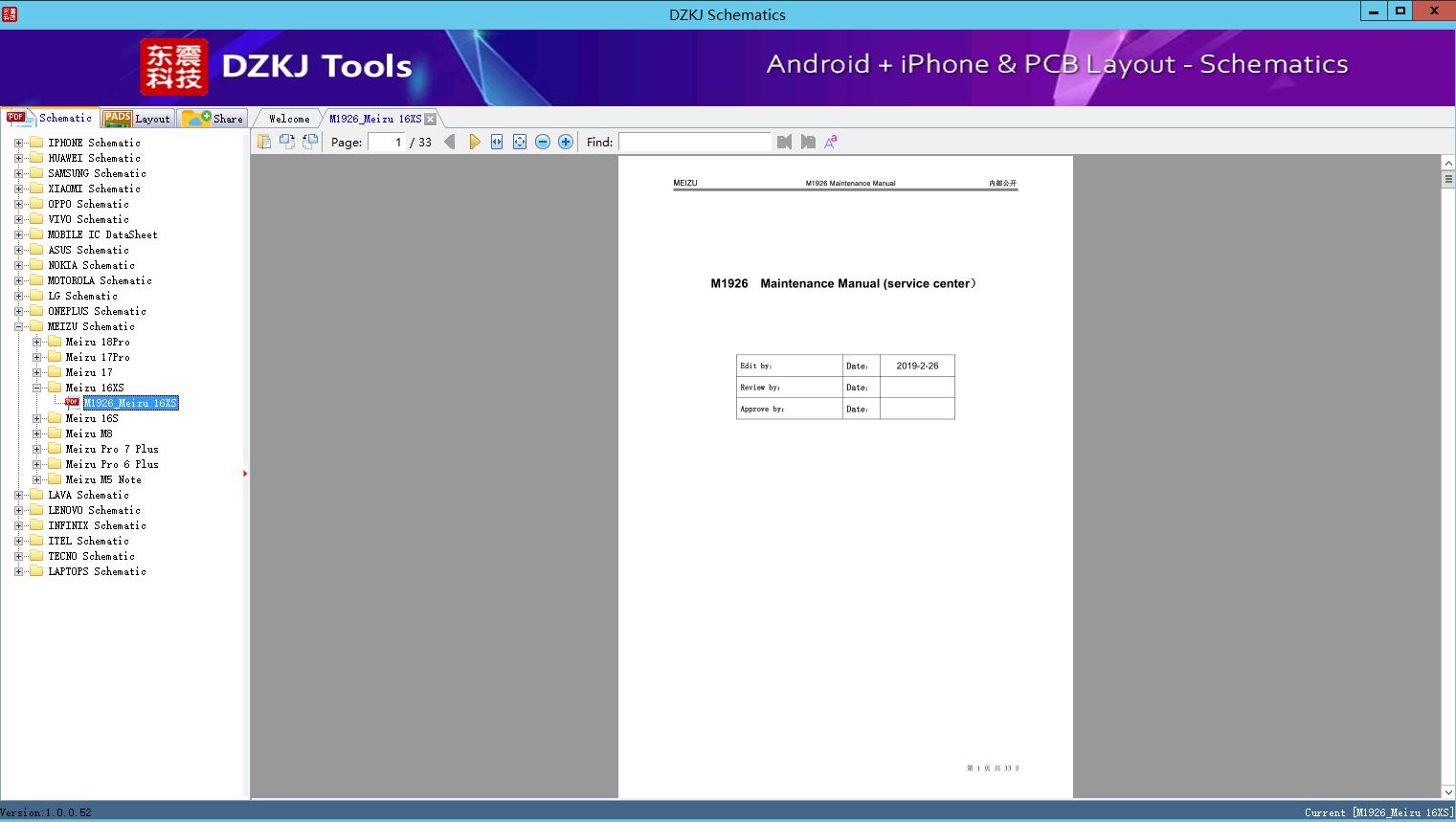Select LAVA Schematic tree item

[x=88, y=495]
